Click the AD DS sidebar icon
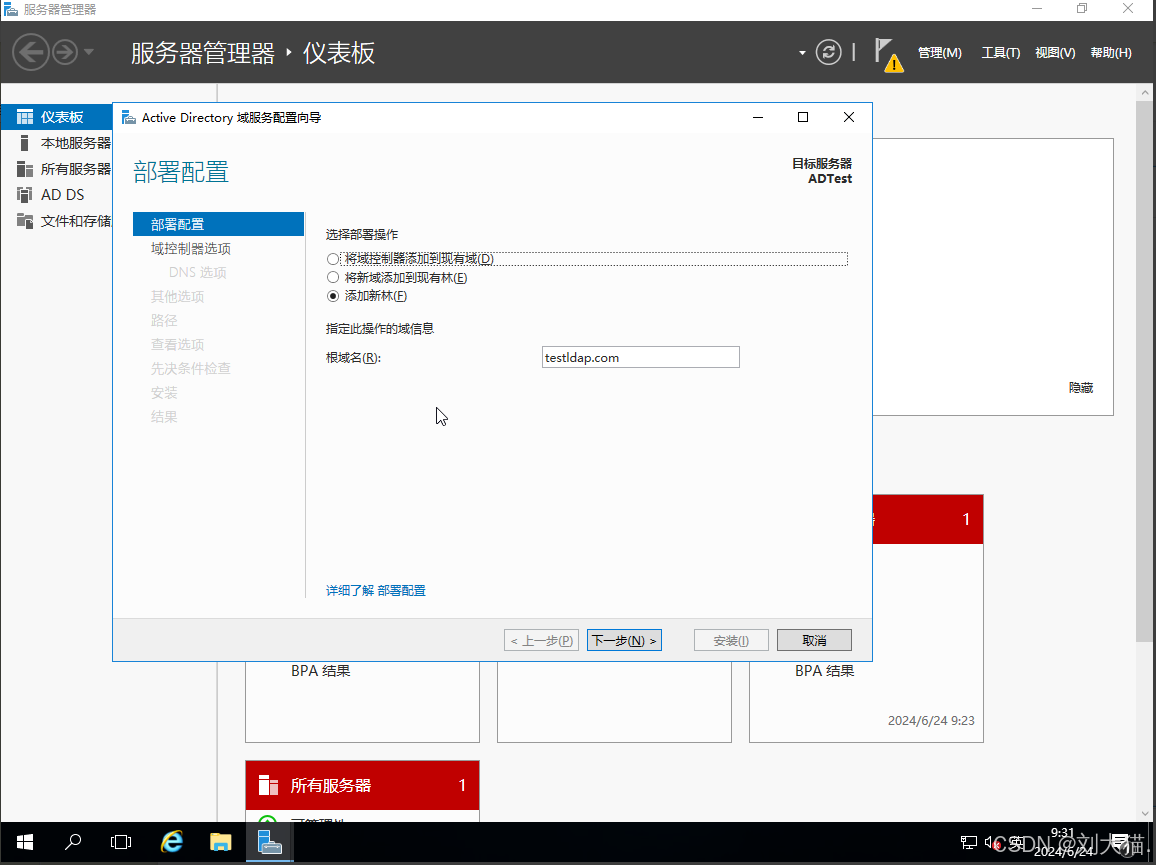 25,195
